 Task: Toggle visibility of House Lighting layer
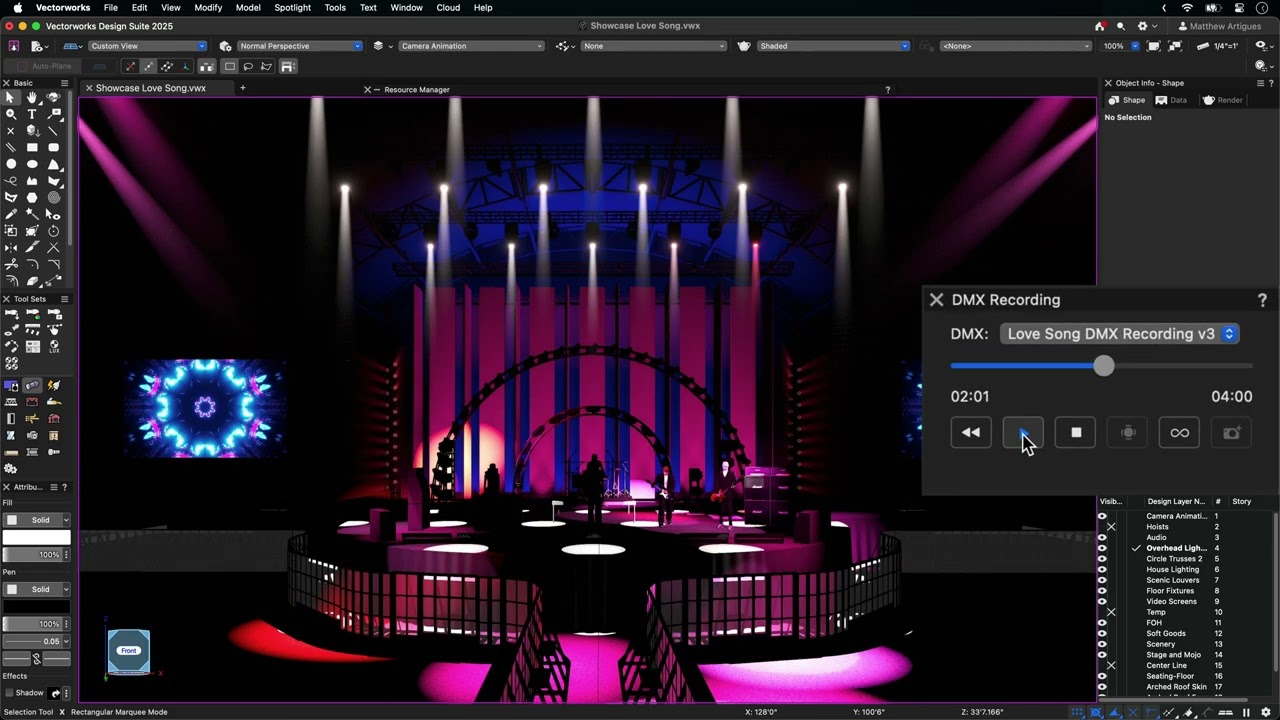[1102, 570]
